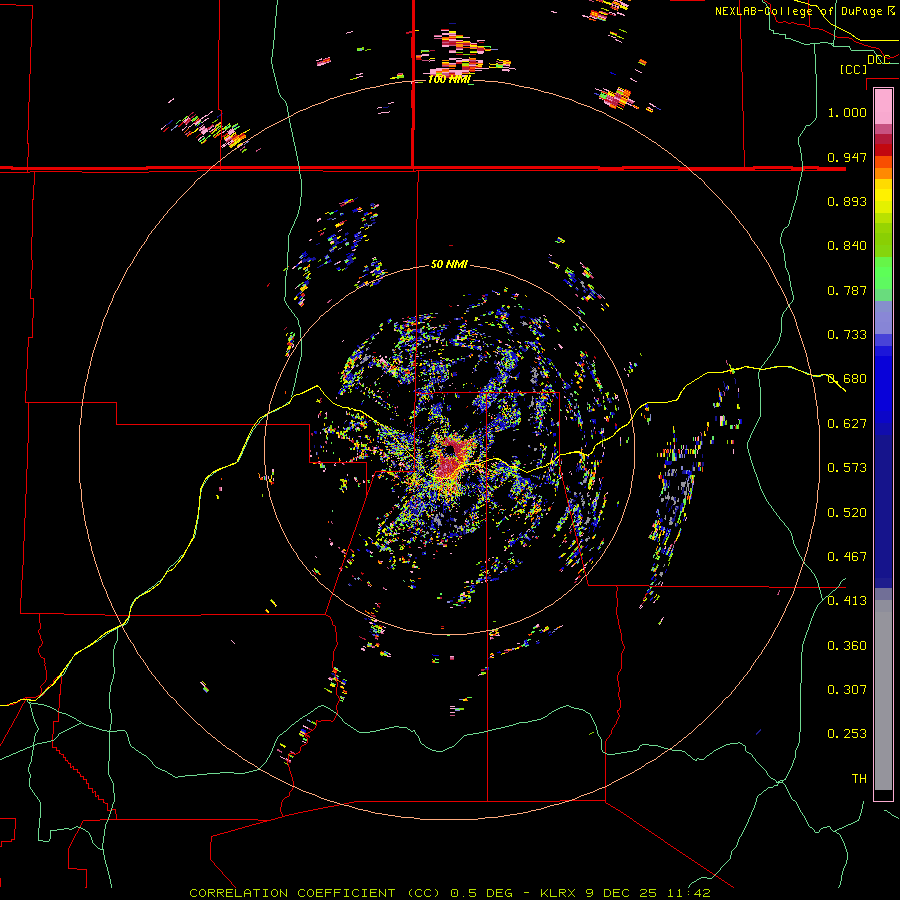
Task: Click the [CC] color scale label
Action: (x=853, y=69)
